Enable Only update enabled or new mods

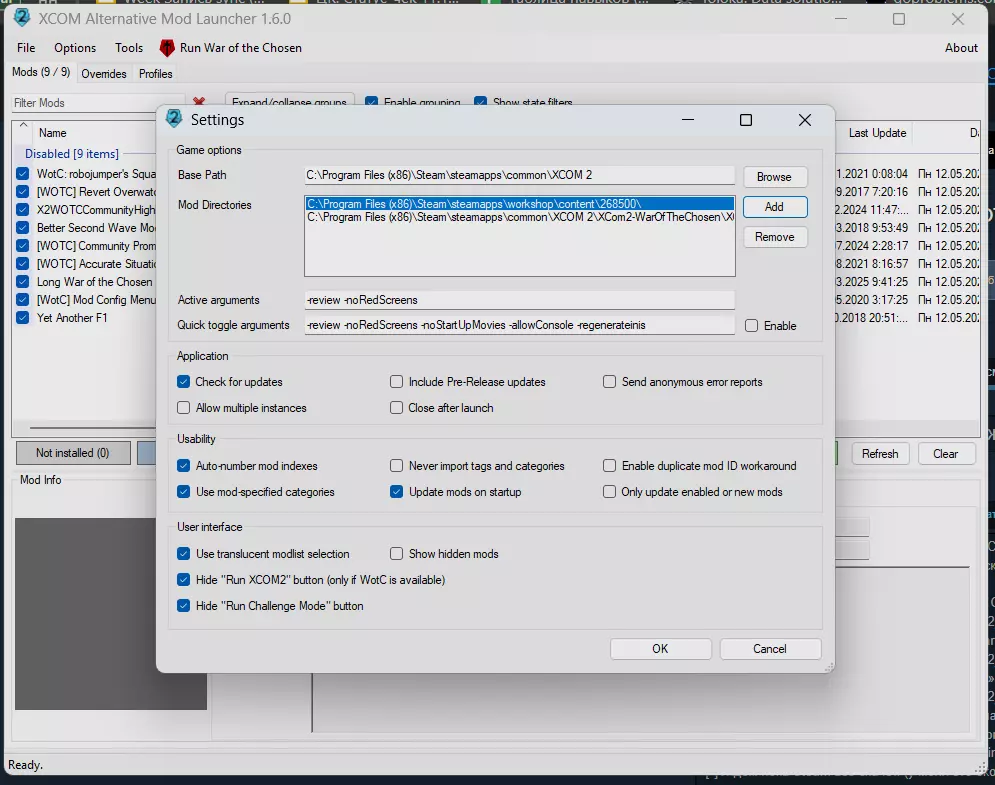click(609, 492)
